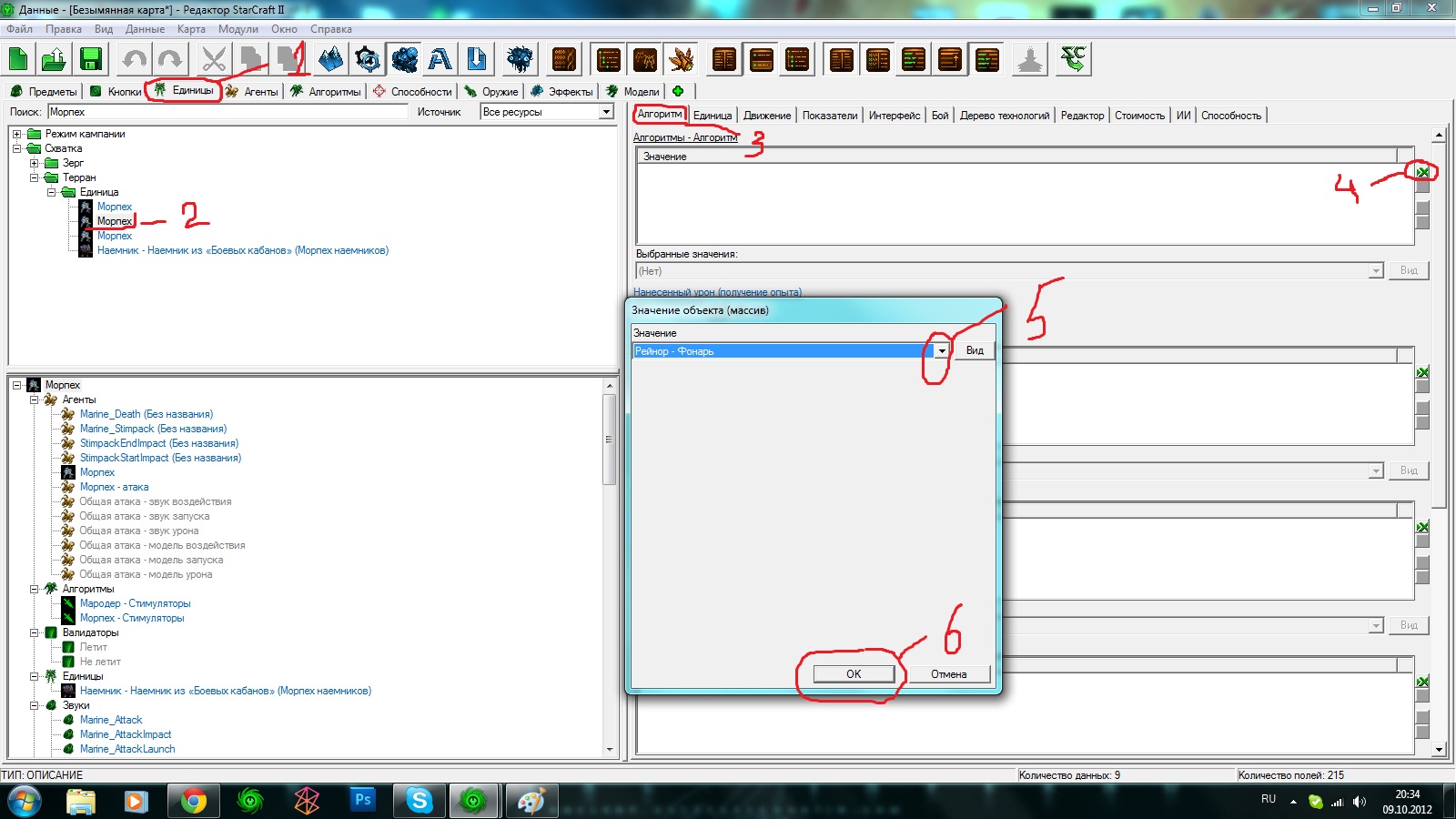Collapse the Терран folder
Viewport: 1456px width, 819px height.
tap(34, 177)
